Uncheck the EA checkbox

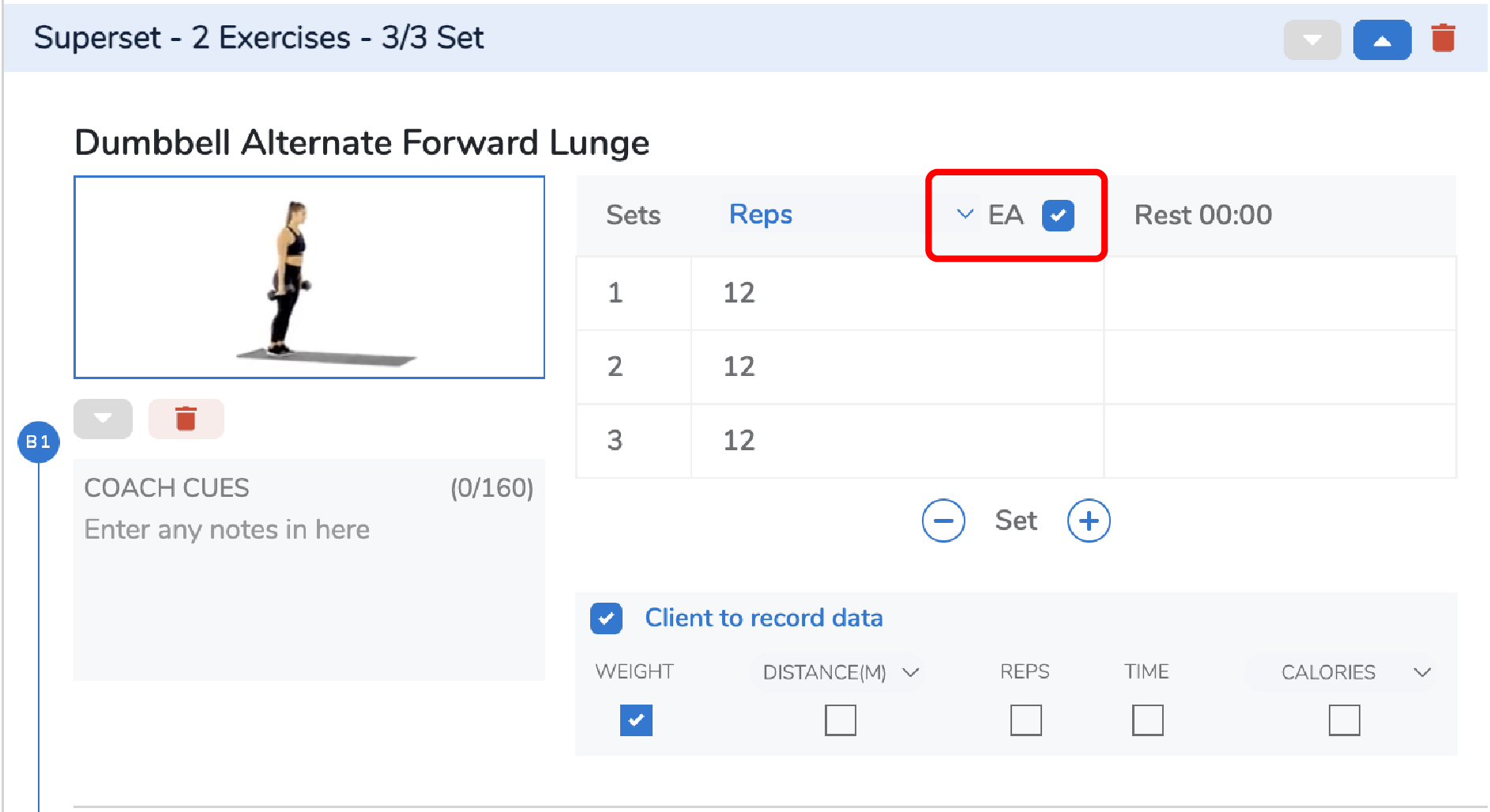coord(1058,215)
